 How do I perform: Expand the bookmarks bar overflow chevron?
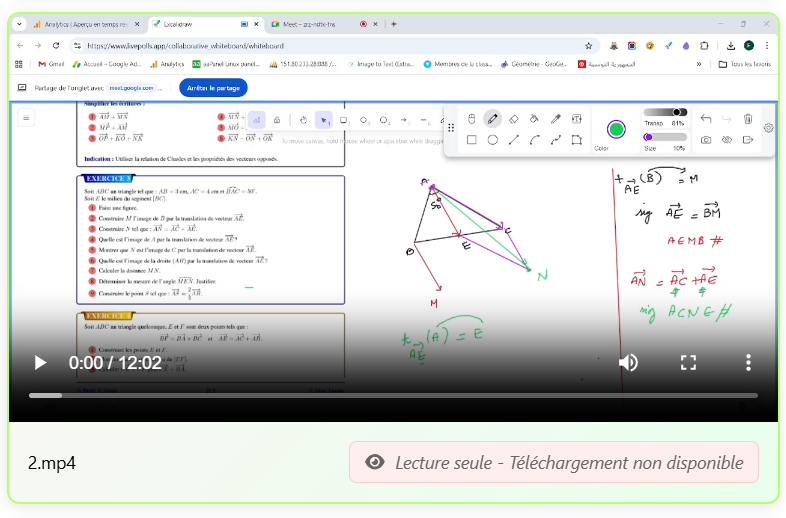[x=698, y=64]
